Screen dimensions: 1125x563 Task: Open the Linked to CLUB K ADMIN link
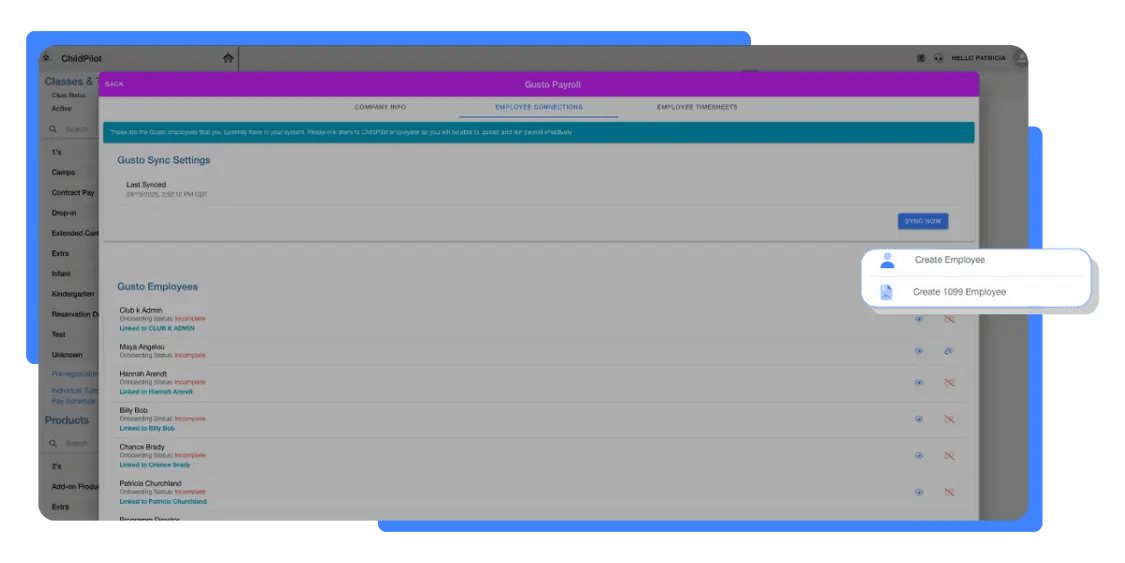[x=157, y=328]
